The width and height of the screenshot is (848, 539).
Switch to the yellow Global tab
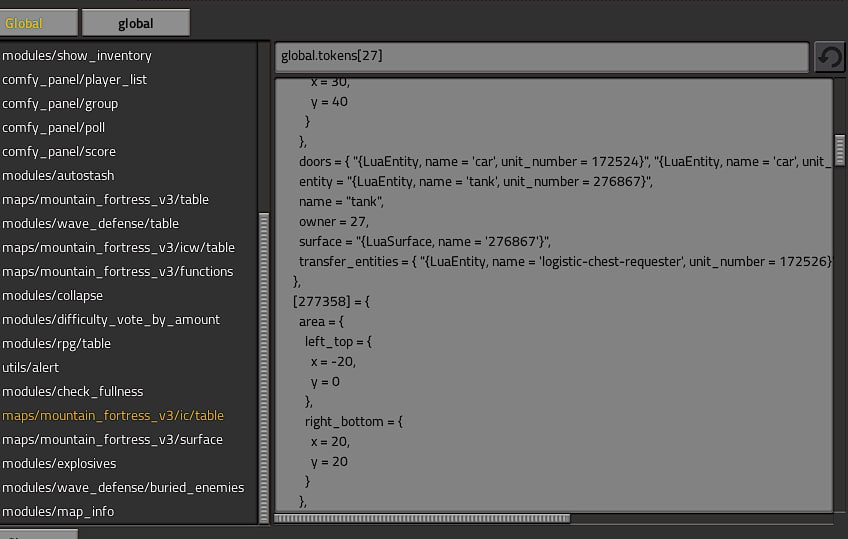[38, 23]
